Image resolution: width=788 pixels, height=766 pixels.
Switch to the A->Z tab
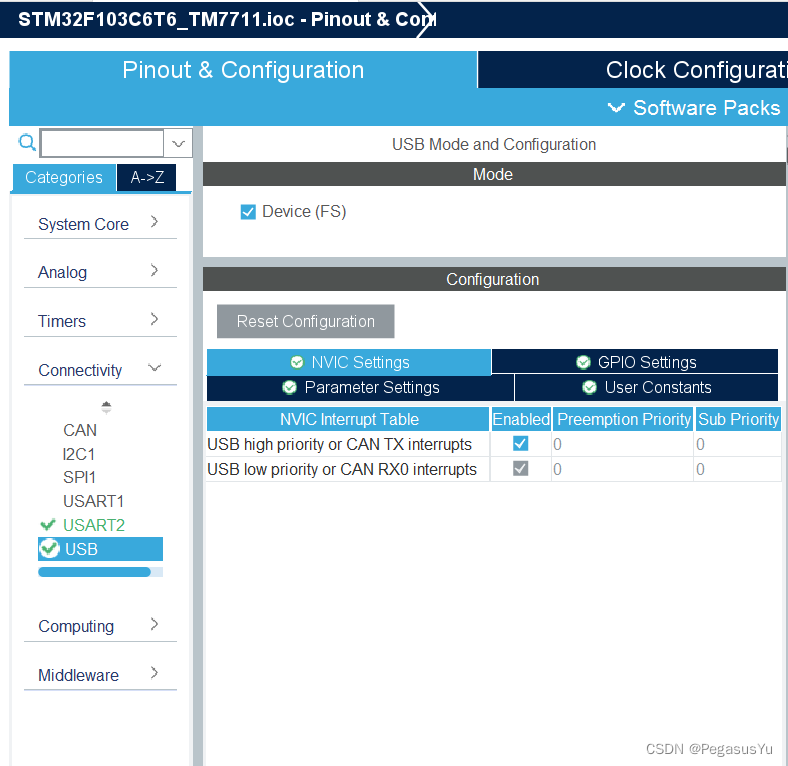click(x=147, y=177)
